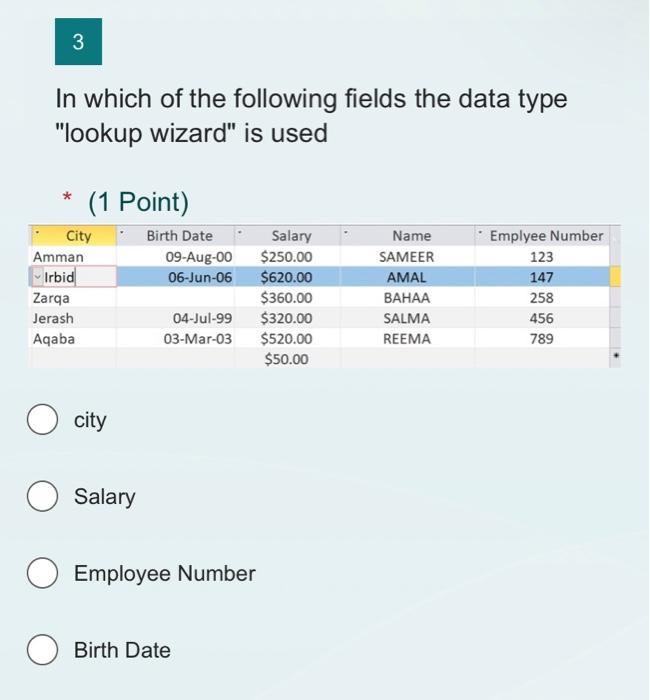650x700 pixels.
Task: Select the "Birth Date" radio option
Action: tap(42, 650)
